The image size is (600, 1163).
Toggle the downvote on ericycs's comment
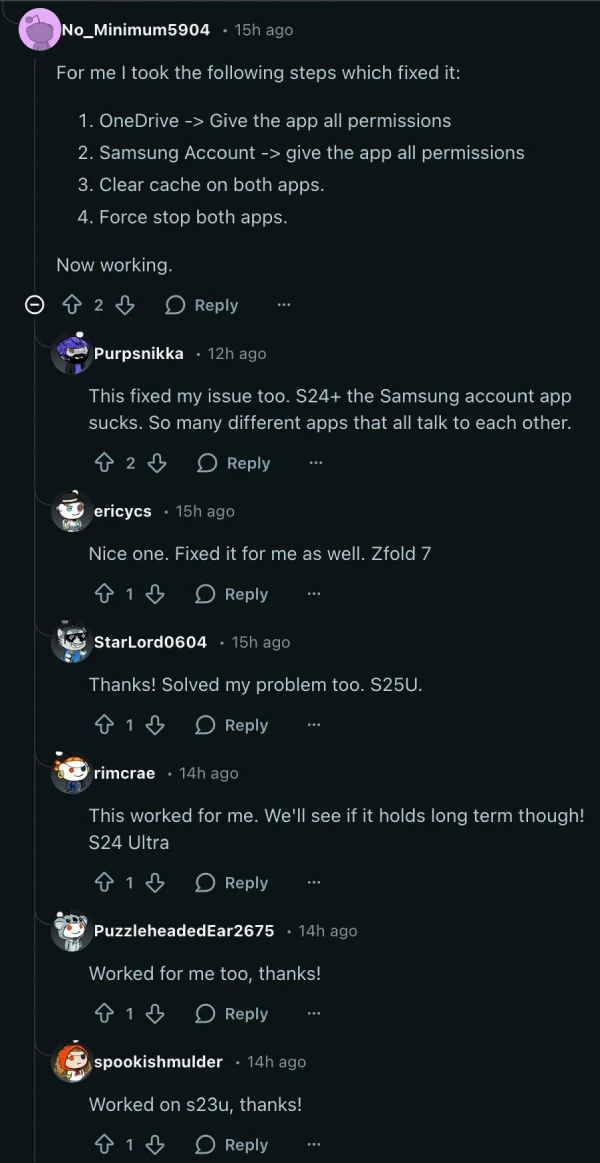click(153, 594)
